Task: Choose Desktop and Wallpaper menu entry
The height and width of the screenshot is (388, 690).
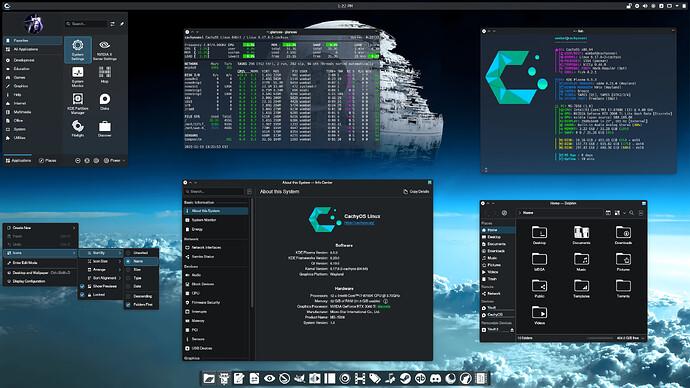Action: (x=40, y=273)
